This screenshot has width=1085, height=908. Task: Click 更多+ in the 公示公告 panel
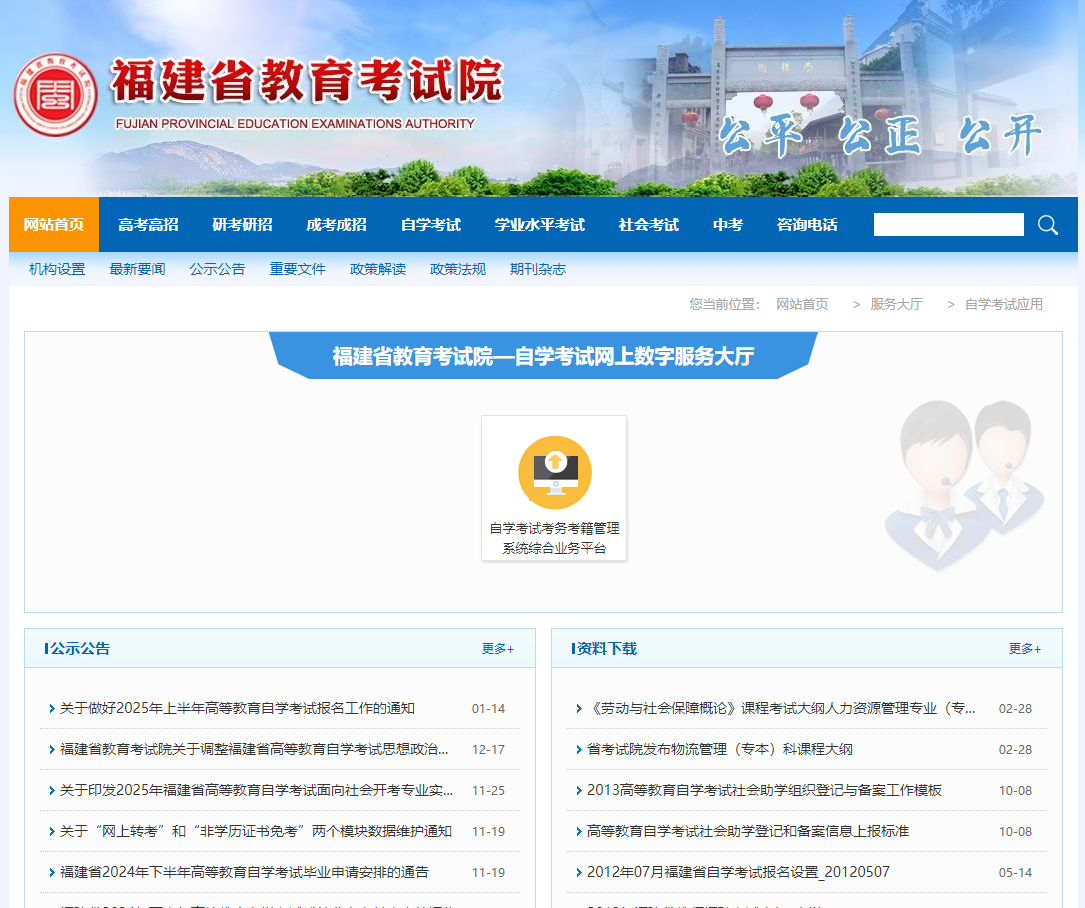497,648
